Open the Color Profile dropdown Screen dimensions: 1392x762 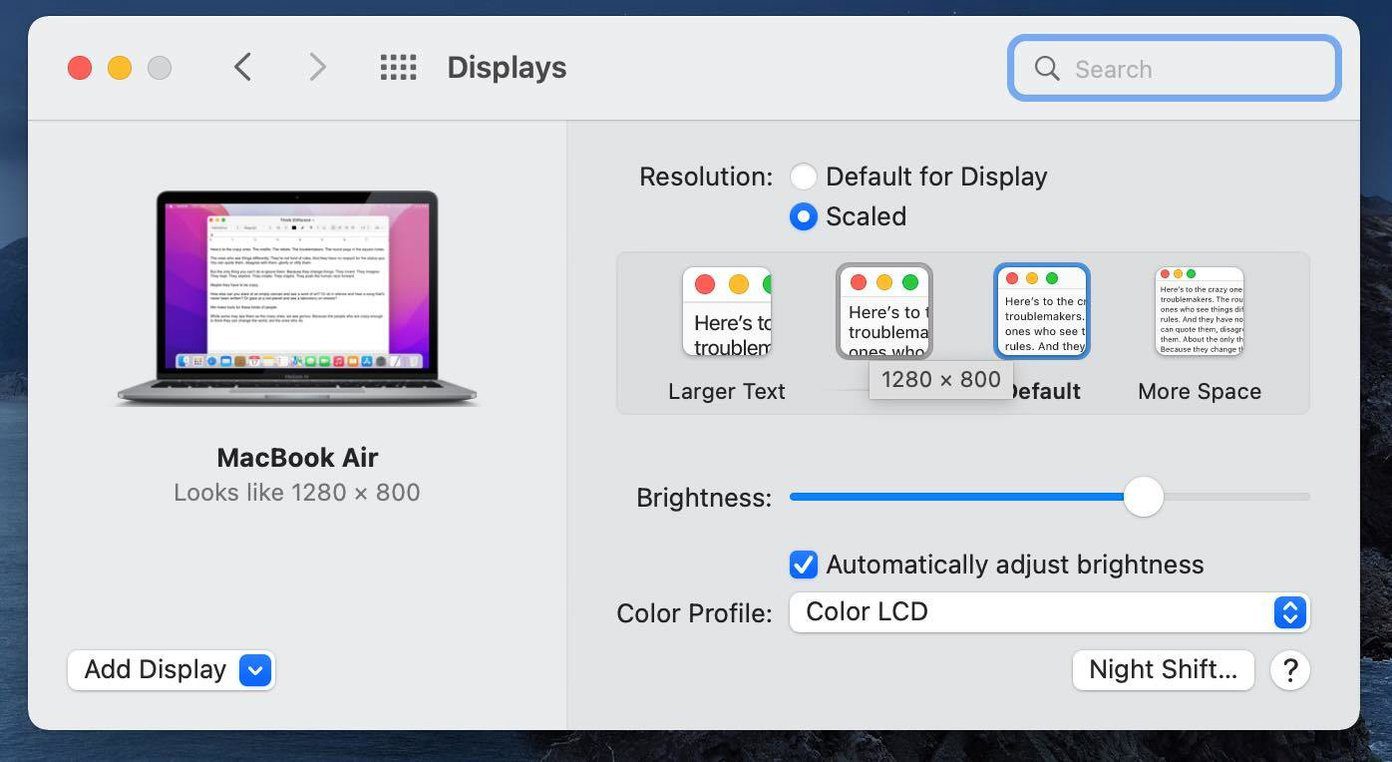point(1049,612)
